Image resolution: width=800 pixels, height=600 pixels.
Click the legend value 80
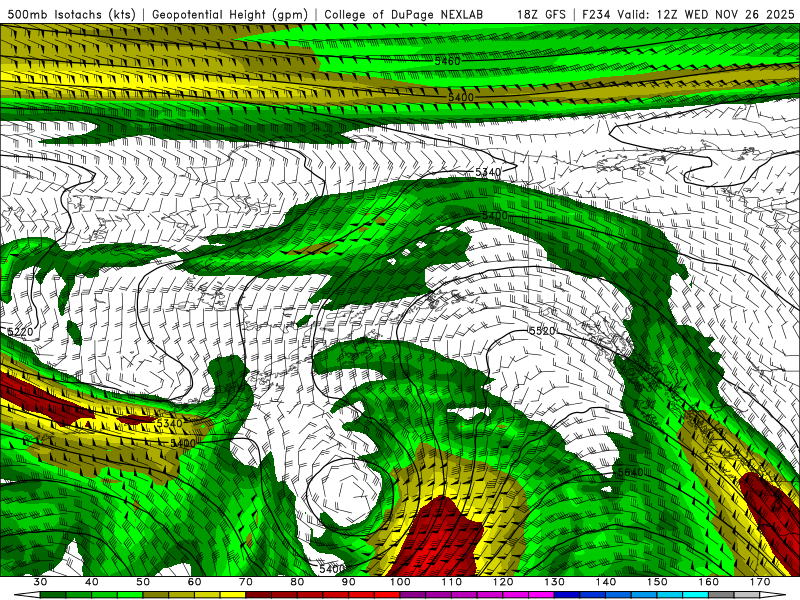[297, 582]
